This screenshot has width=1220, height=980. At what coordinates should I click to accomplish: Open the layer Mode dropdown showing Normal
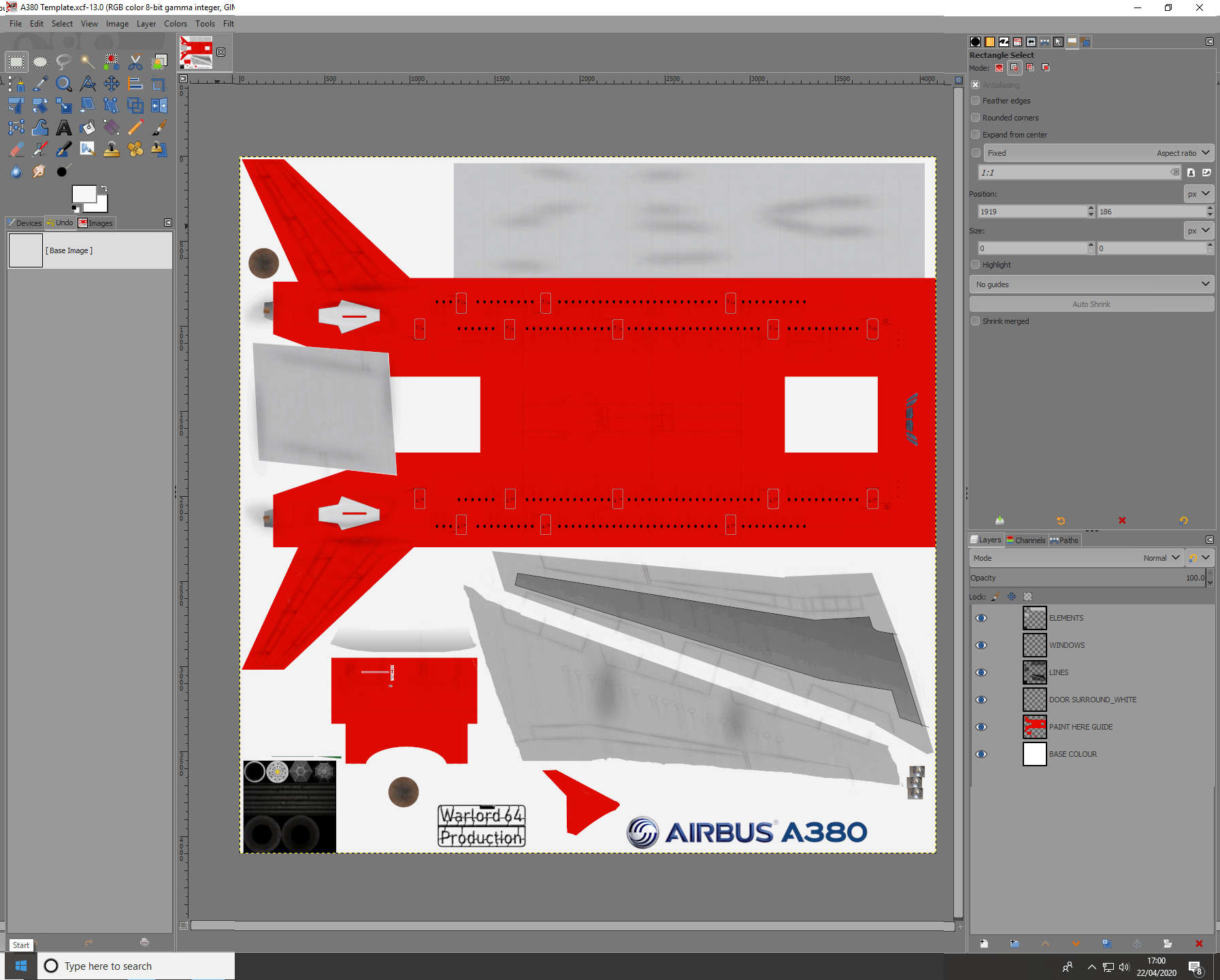(x=1164, y=557)
